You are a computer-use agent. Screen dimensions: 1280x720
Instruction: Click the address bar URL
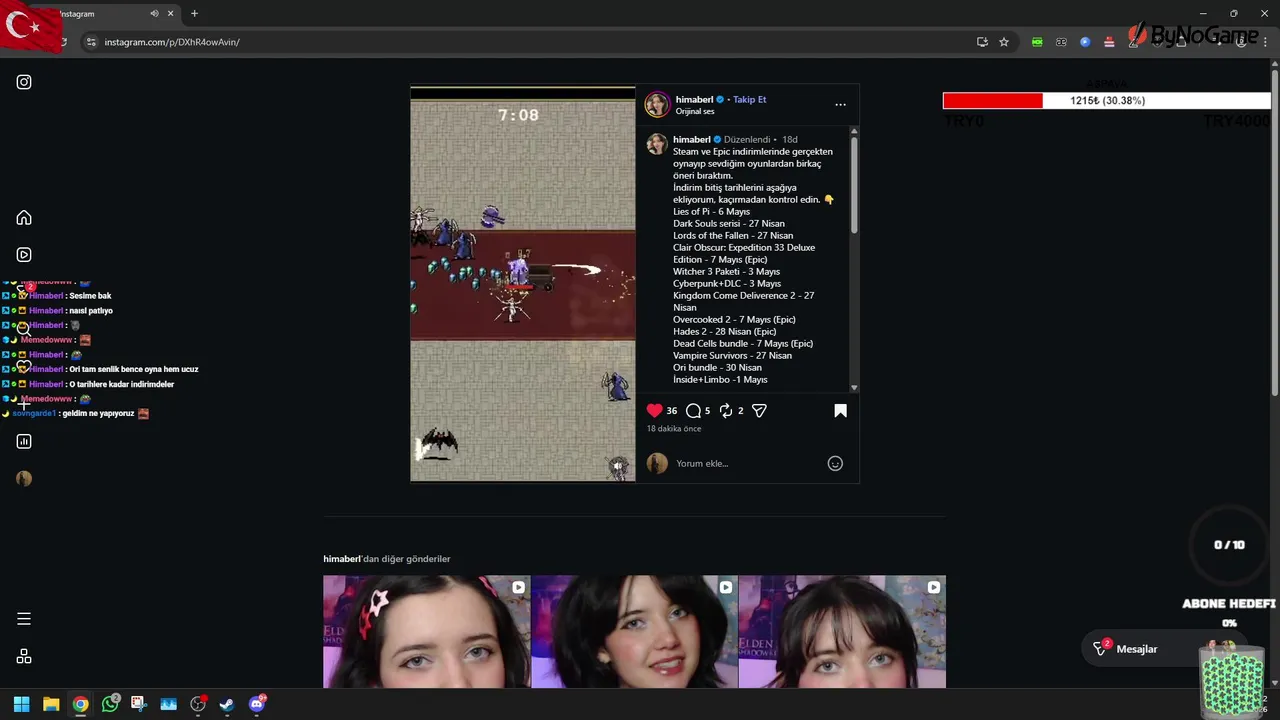[172, 42]
